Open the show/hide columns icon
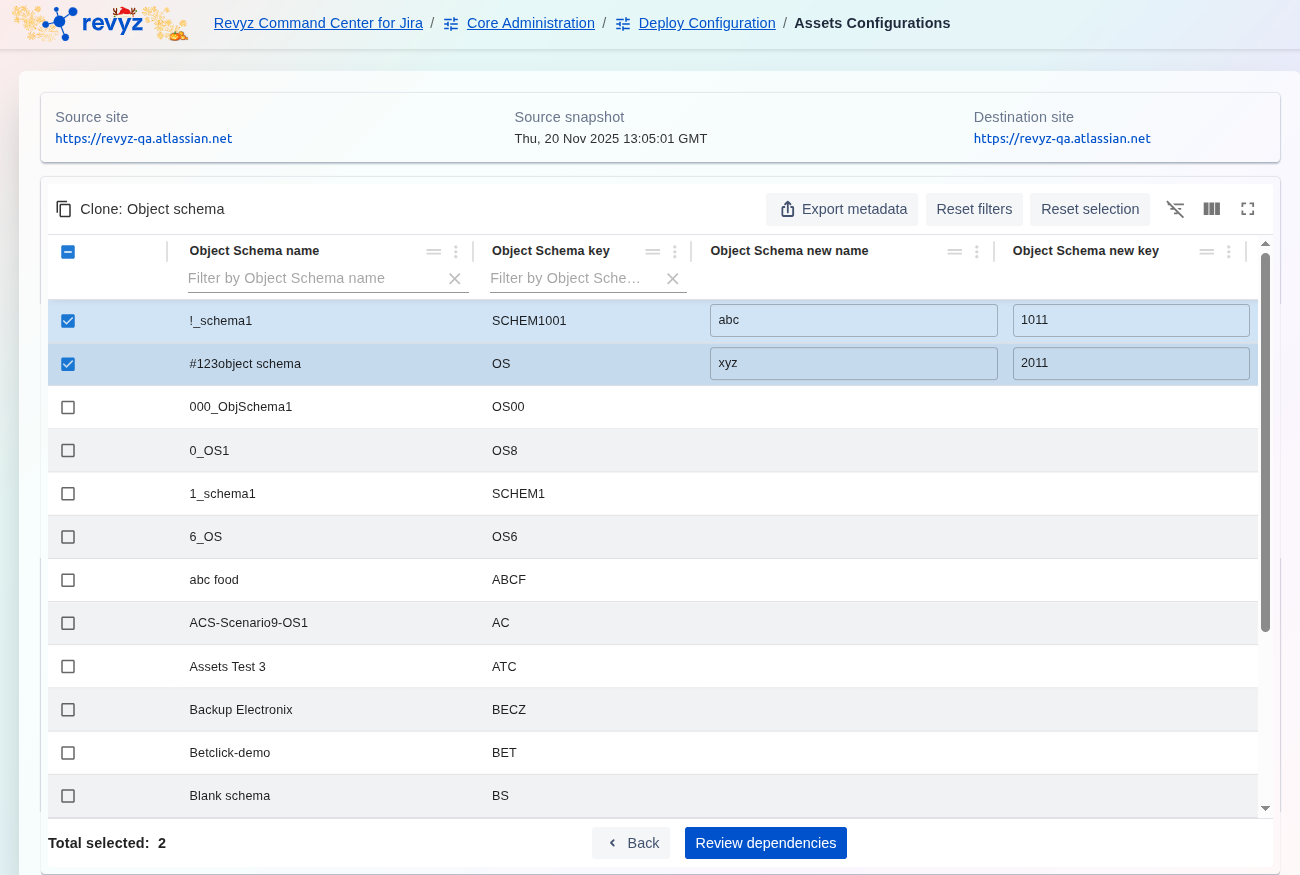This screenshot has width=1300, height=875. pyautogui.click(x=1211, y=209)
